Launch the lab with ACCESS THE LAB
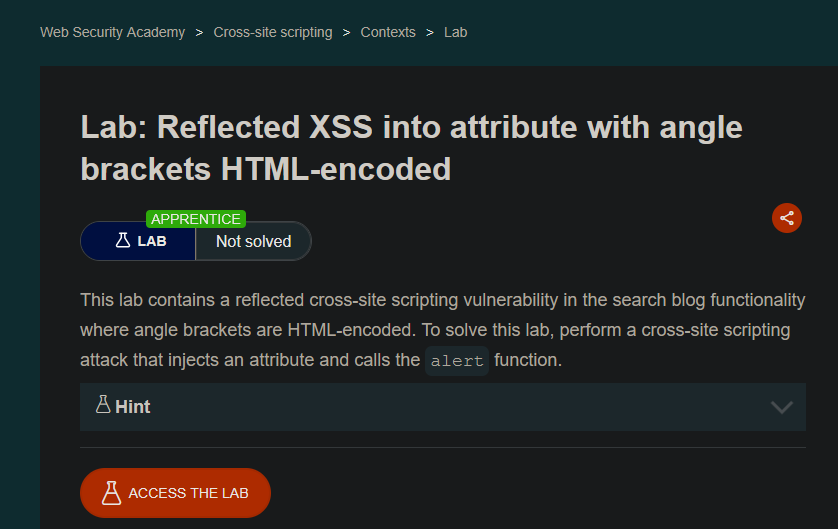The width and height of the screenshot is (838, 529). [x=175, y=493]
